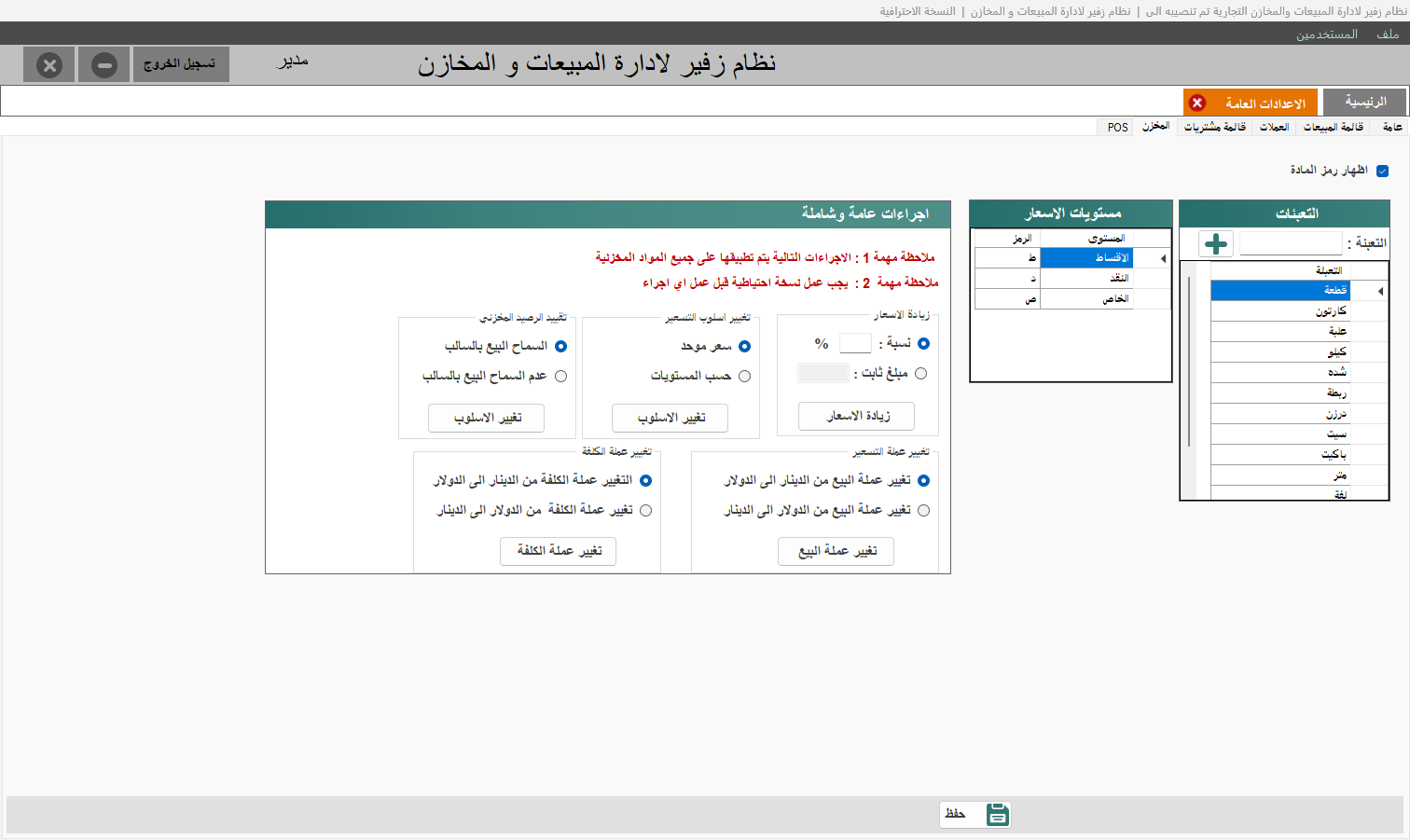The height and width of the screenshot is (840, 1410).
Task: Select sale currency dinar-to-dollar radio option
Action: [x=923, y=480]
